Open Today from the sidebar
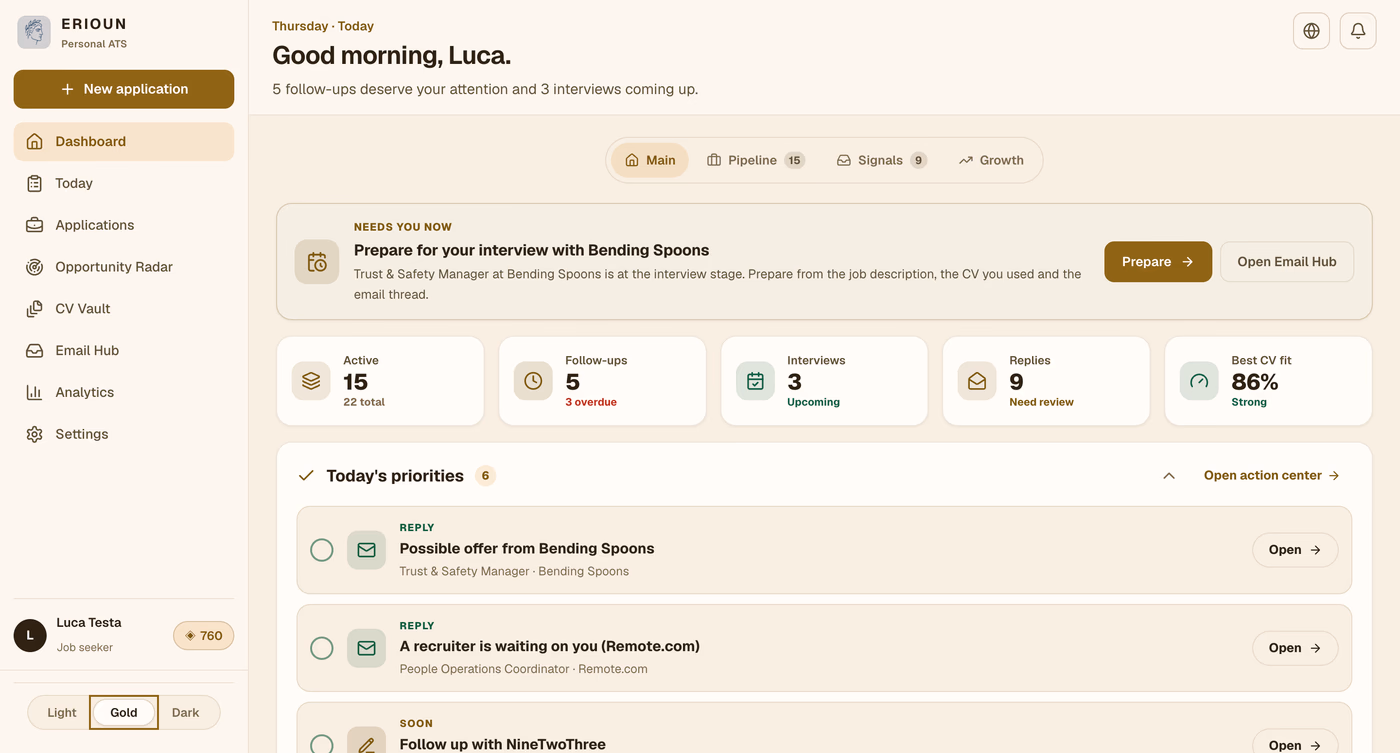This screenshot has width=1400, height=753. [x=124, y=183]
